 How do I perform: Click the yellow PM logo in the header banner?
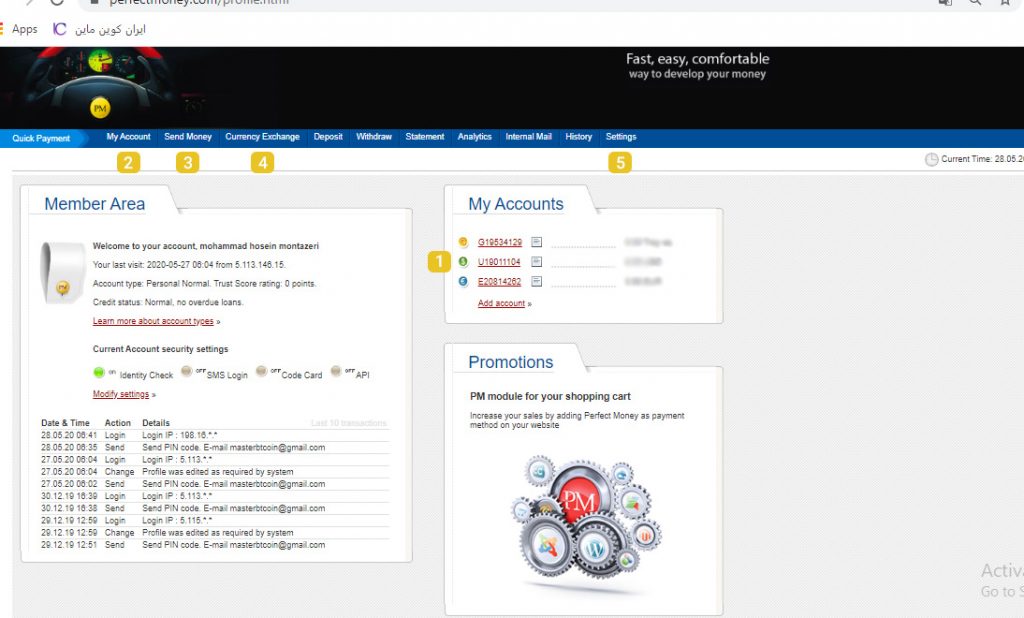click(x=100, y=108)
